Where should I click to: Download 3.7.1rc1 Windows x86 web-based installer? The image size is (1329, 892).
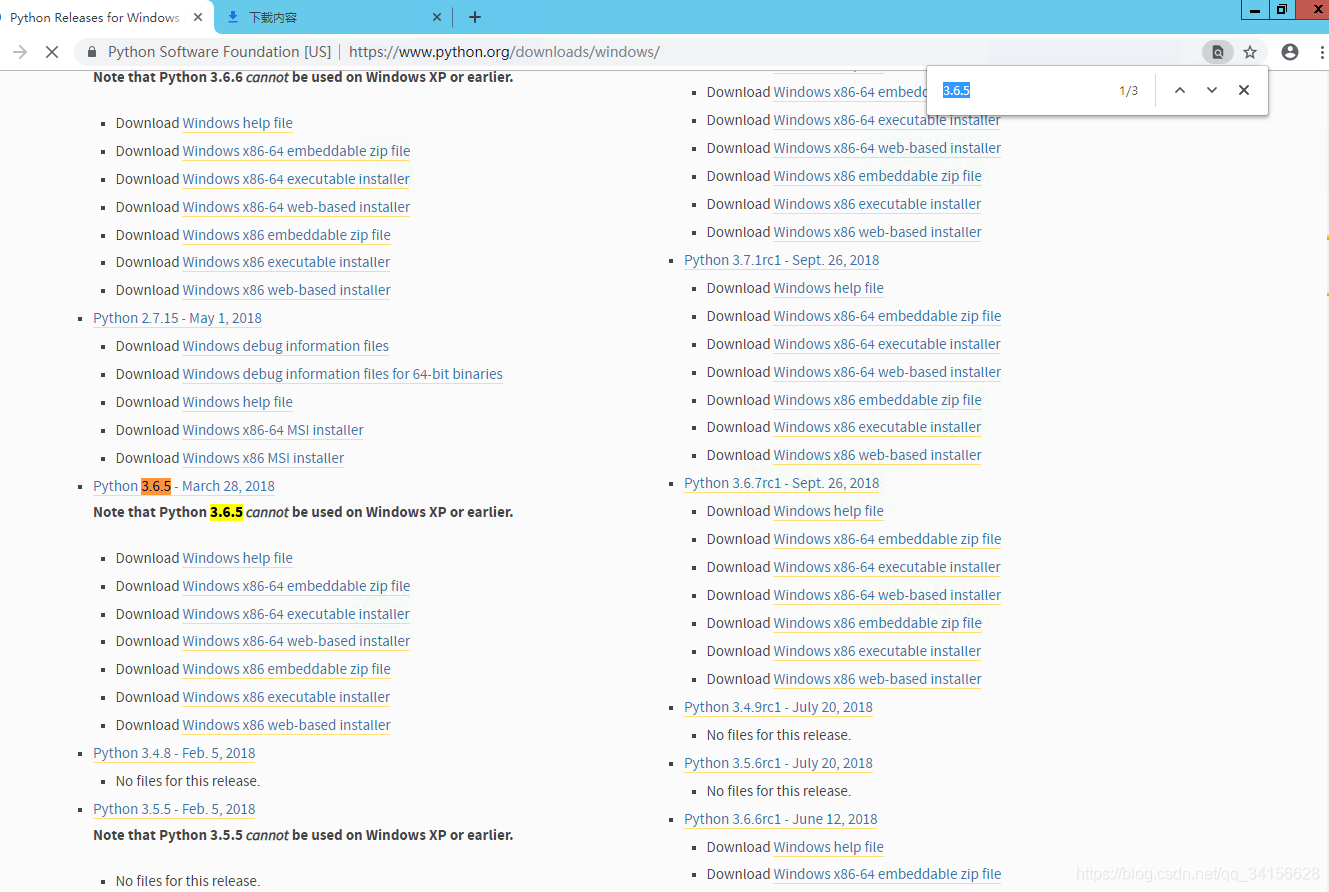tap(878, 455)
